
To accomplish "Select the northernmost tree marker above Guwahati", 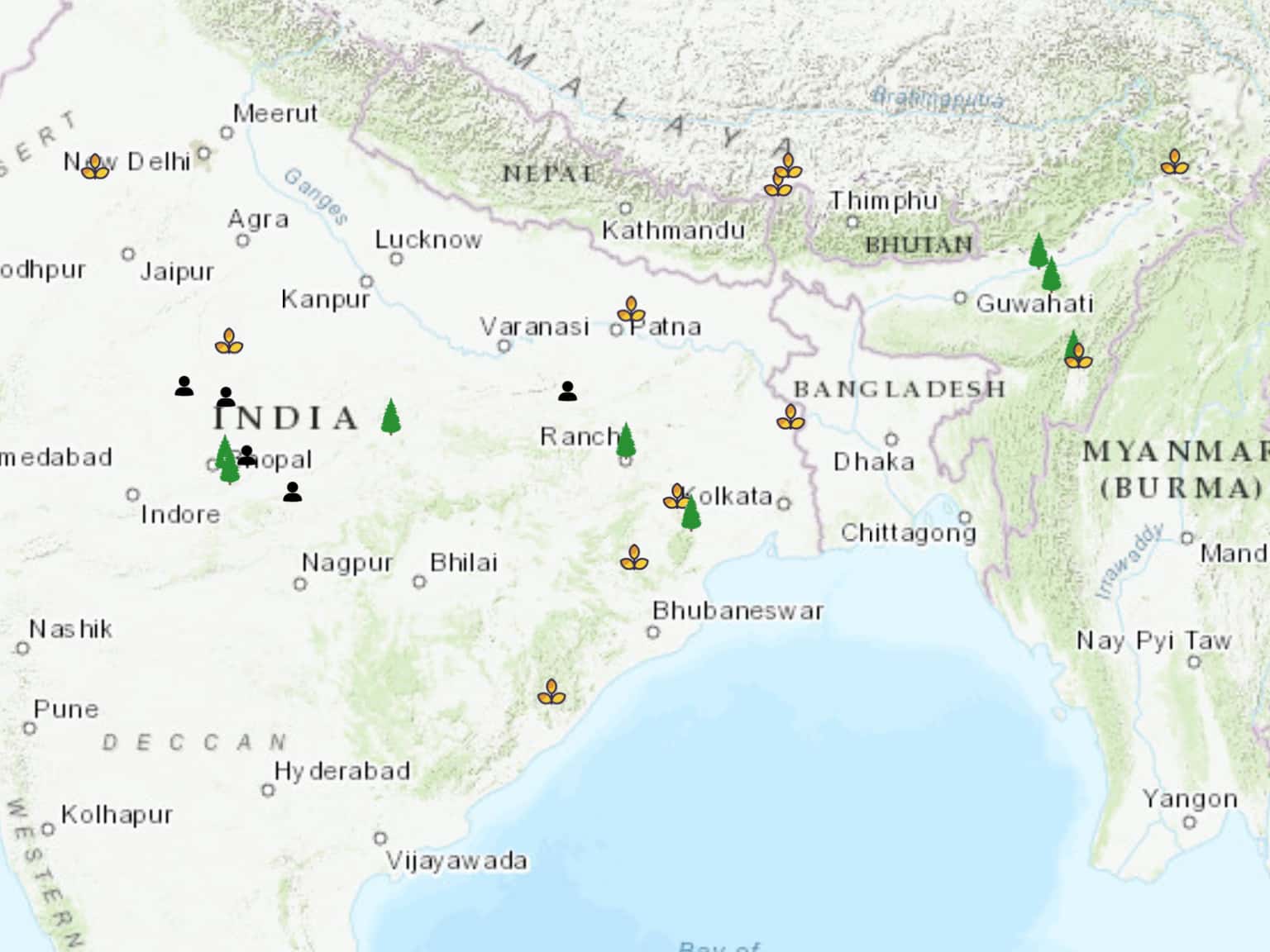I will [1038, 251].
